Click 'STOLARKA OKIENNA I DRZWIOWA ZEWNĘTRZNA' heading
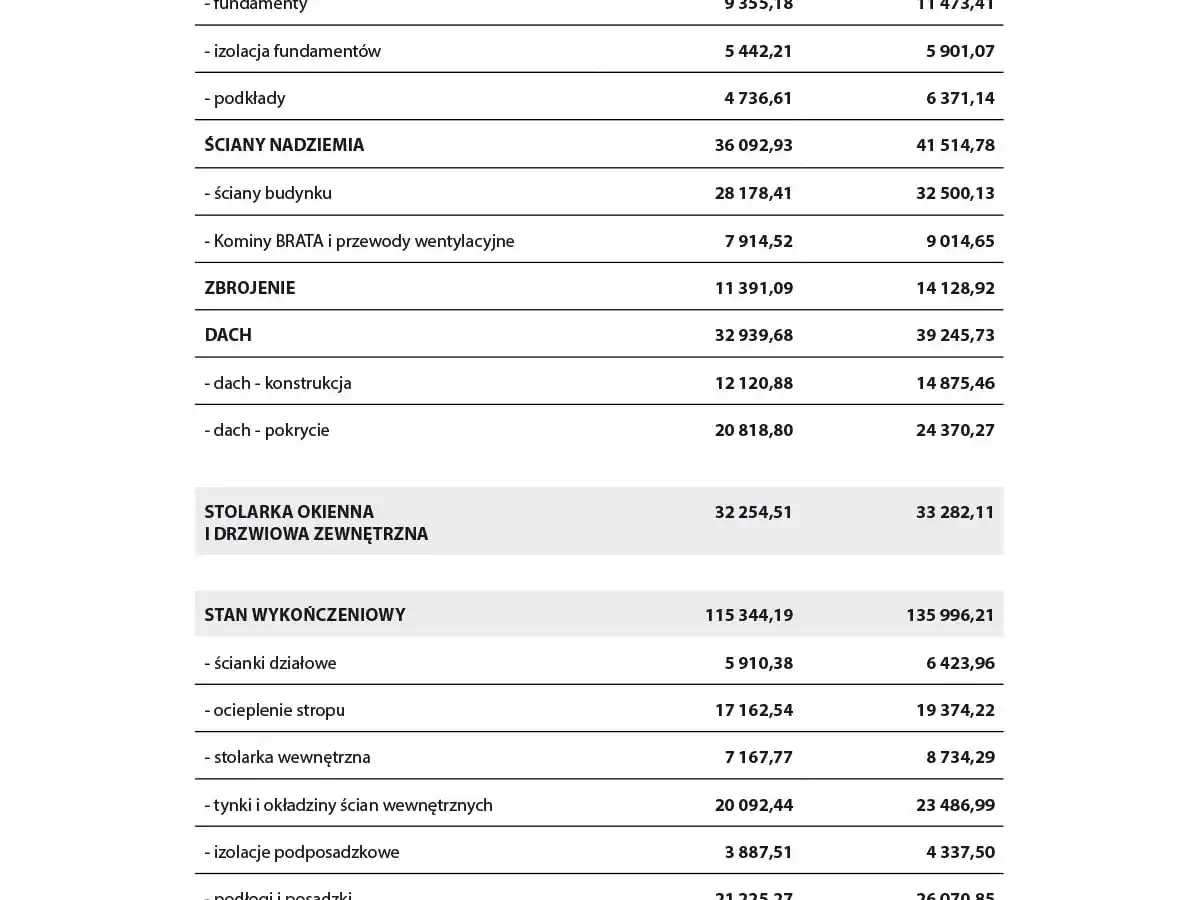The image size is (1200, 900). click(x=316, y=523)
